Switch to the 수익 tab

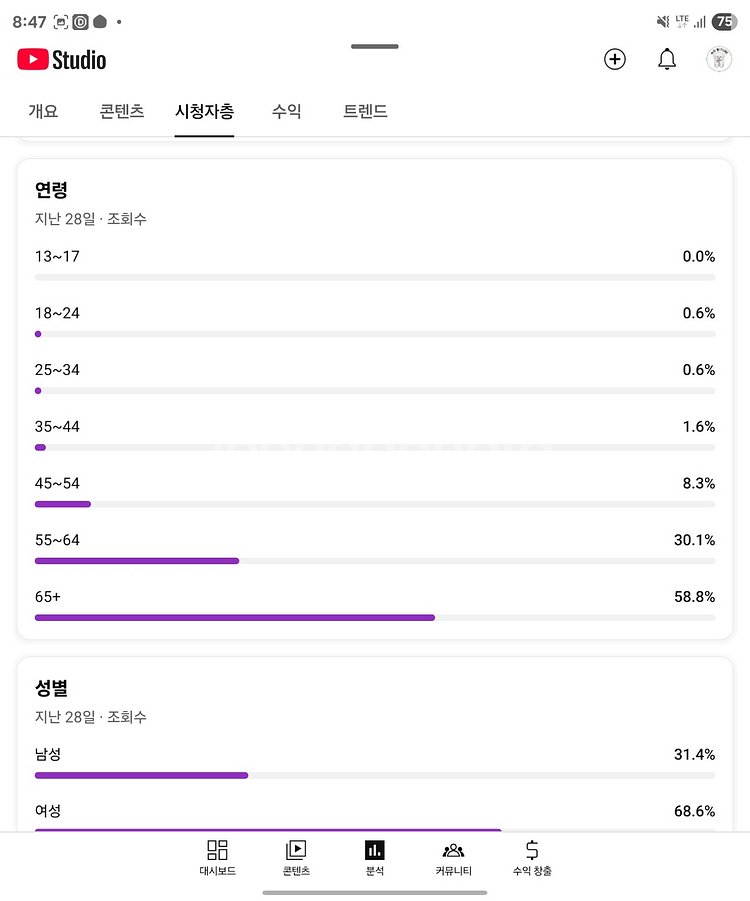(286, 112)
